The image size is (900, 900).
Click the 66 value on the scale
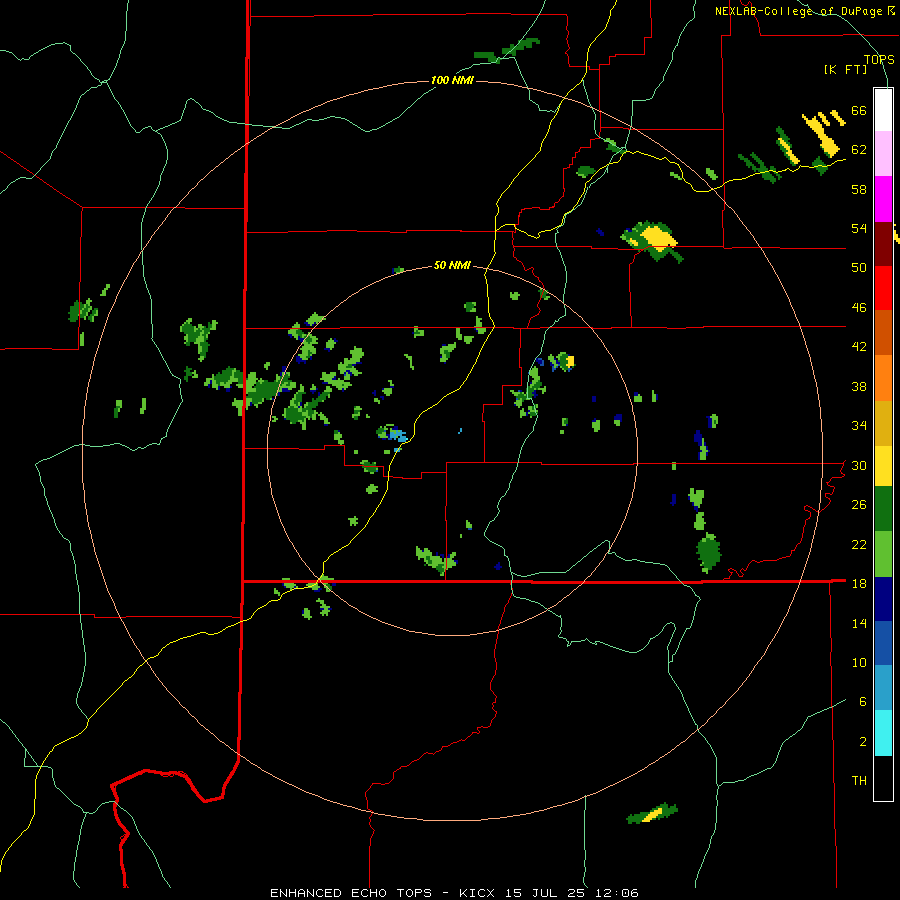point(859,110)
